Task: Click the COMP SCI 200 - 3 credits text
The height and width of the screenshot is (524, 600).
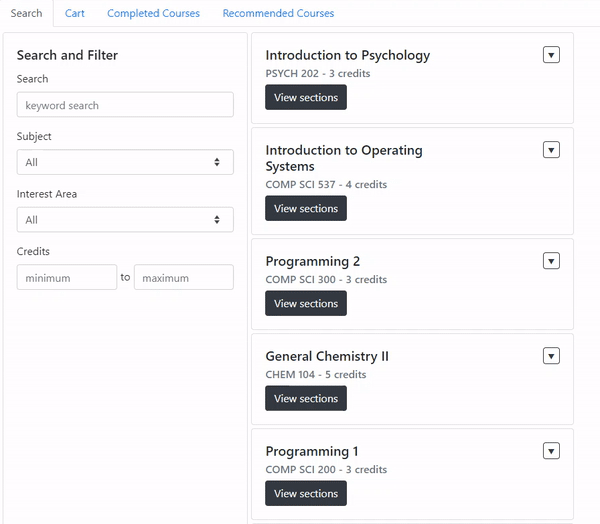Action: click(326, 469)
